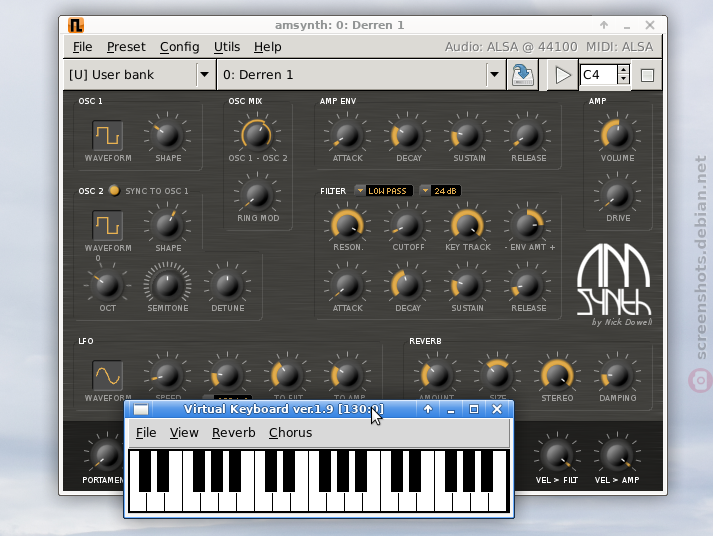713x536 pixels.
Task: Open the Config menu
Action: coord(180,47)
